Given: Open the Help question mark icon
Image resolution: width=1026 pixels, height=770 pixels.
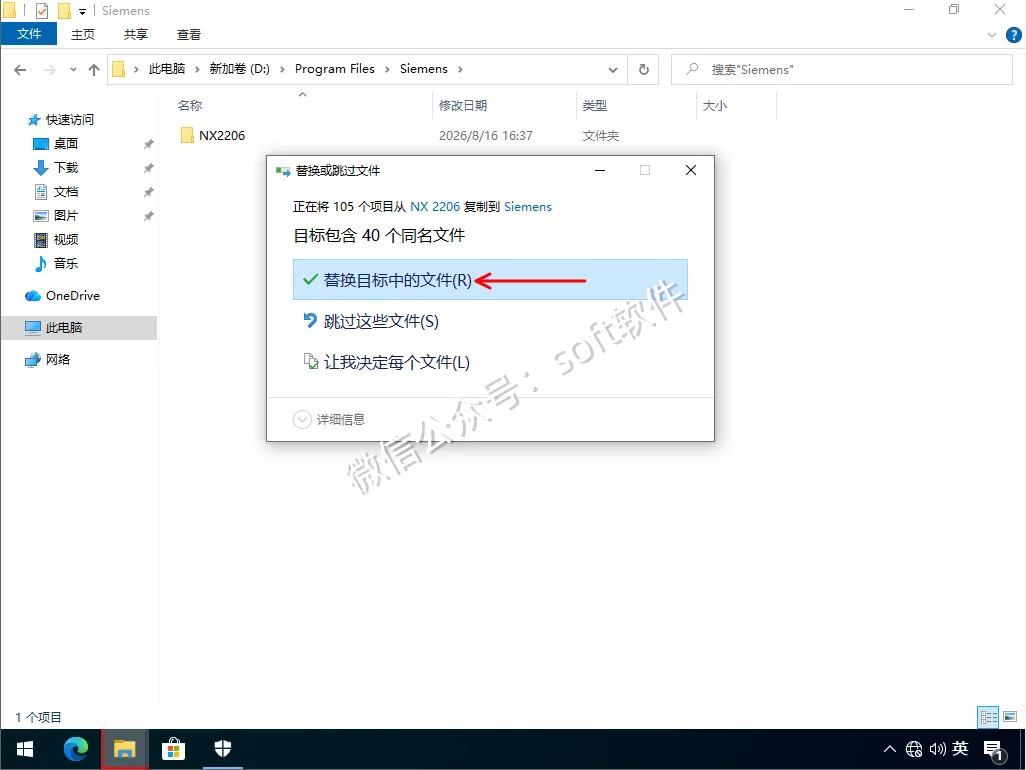Looking at the screenshot, I should [1013, 35].
